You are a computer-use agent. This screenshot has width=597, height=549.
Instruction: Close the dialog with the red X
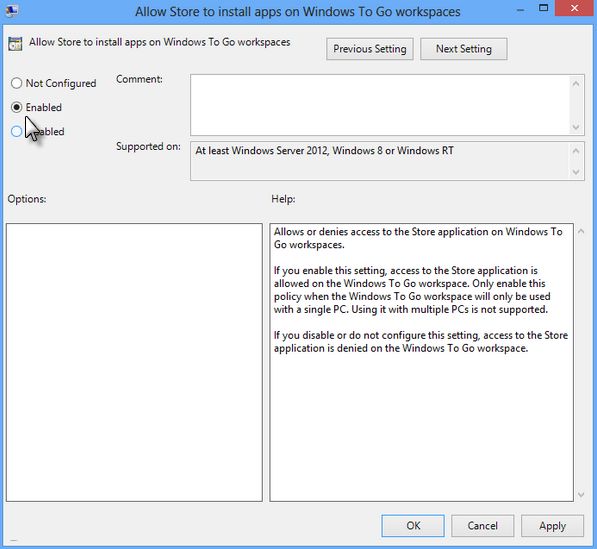pos(575,8)
